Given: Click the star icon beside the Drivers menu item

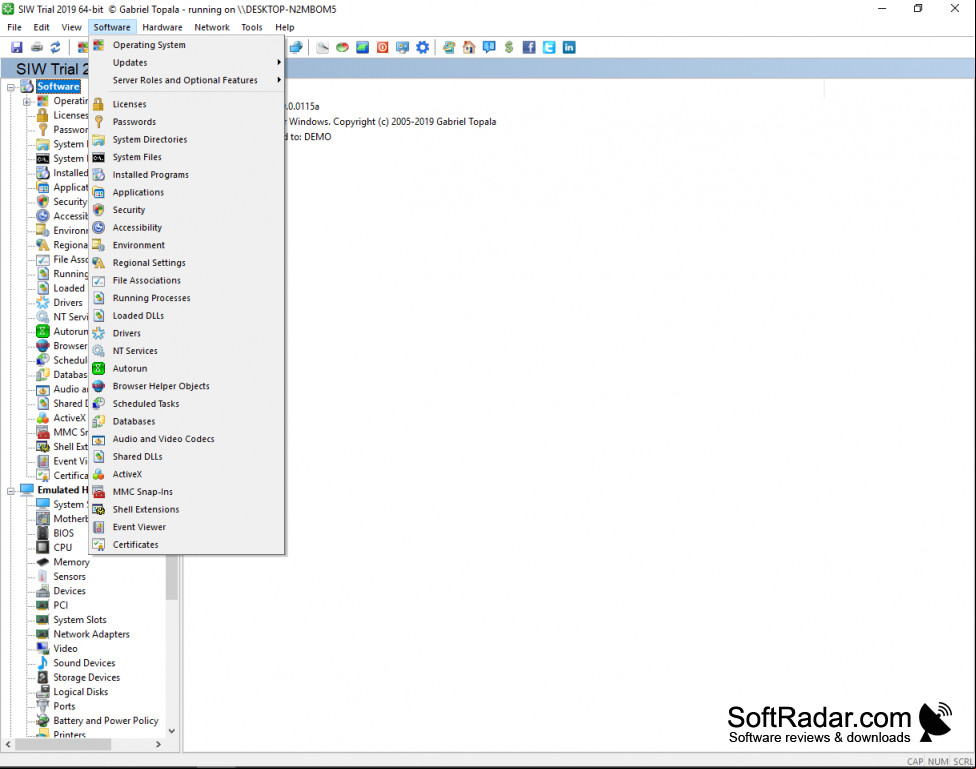Looking at the screenshot, I should click(98, 333).
